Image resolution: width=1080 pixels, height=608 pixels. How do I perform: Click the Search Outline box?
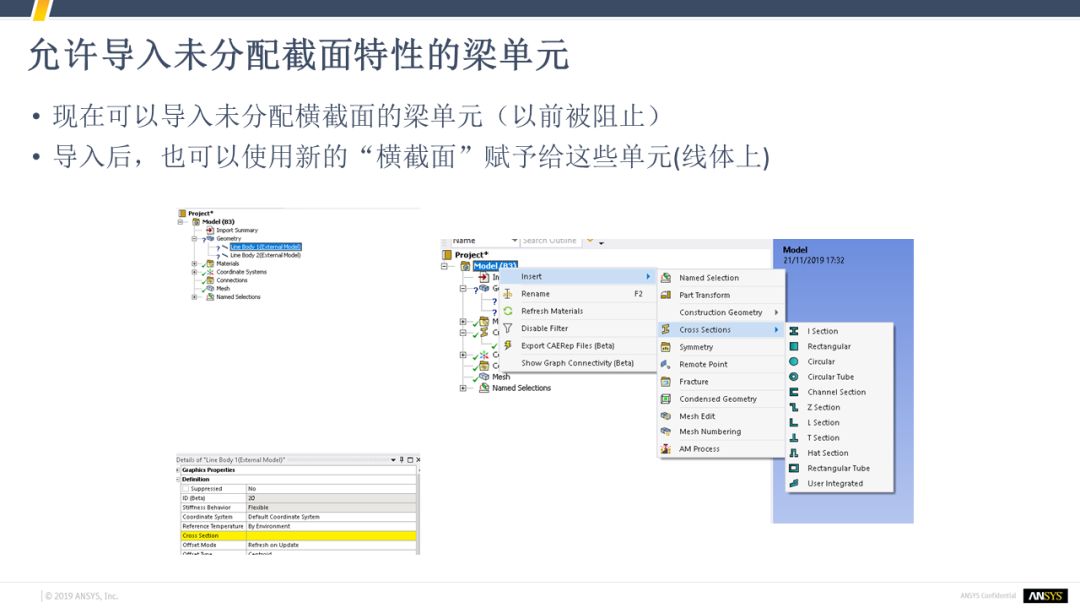click(550, 241)
